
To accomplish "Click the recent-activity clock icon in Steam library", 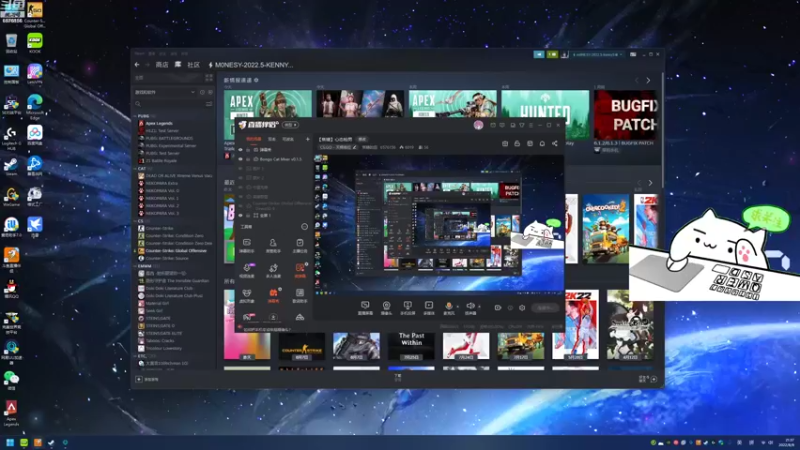I will [x=202, y=92].
